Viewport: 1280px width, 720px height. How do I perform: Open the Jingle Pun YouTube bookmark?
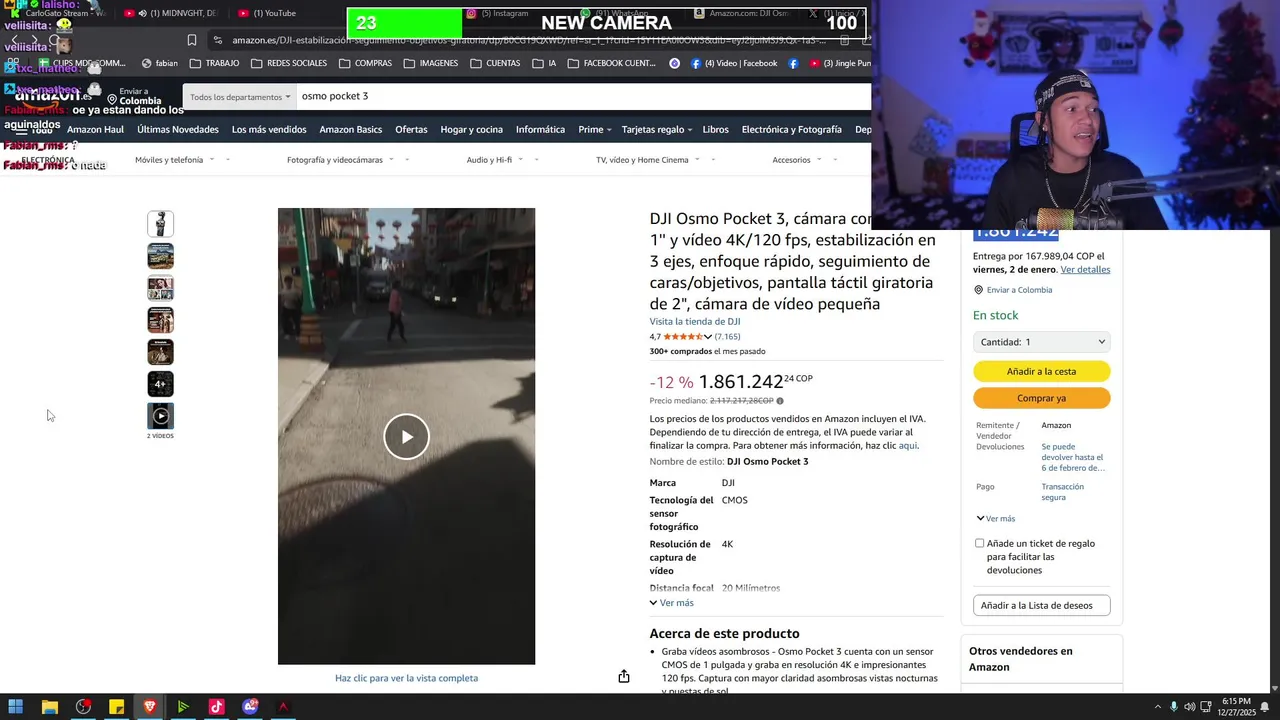pyautogui.click(x=840, y=63)
